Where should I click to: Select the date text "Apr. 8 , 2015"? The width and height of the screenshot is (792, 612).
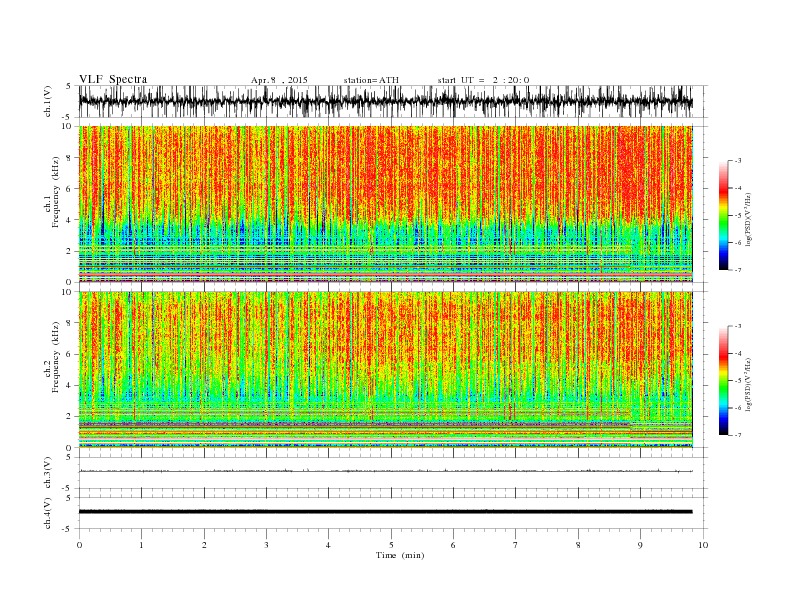[279, 80]
